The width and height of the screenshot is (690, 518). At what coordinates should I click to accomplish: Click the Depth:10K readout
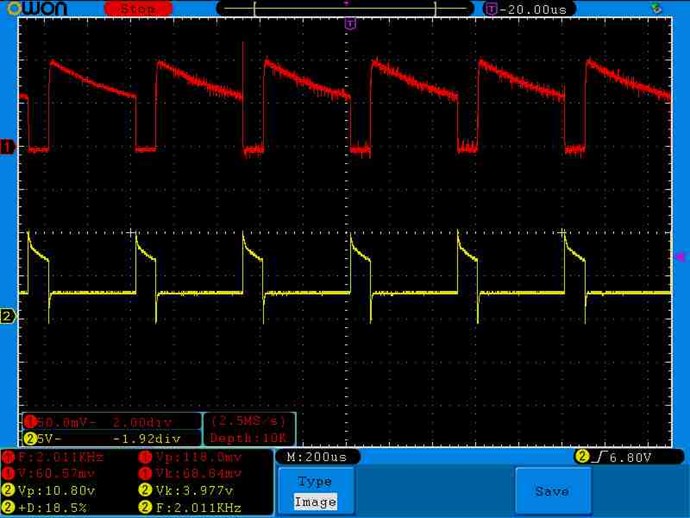tap(248, 438)
